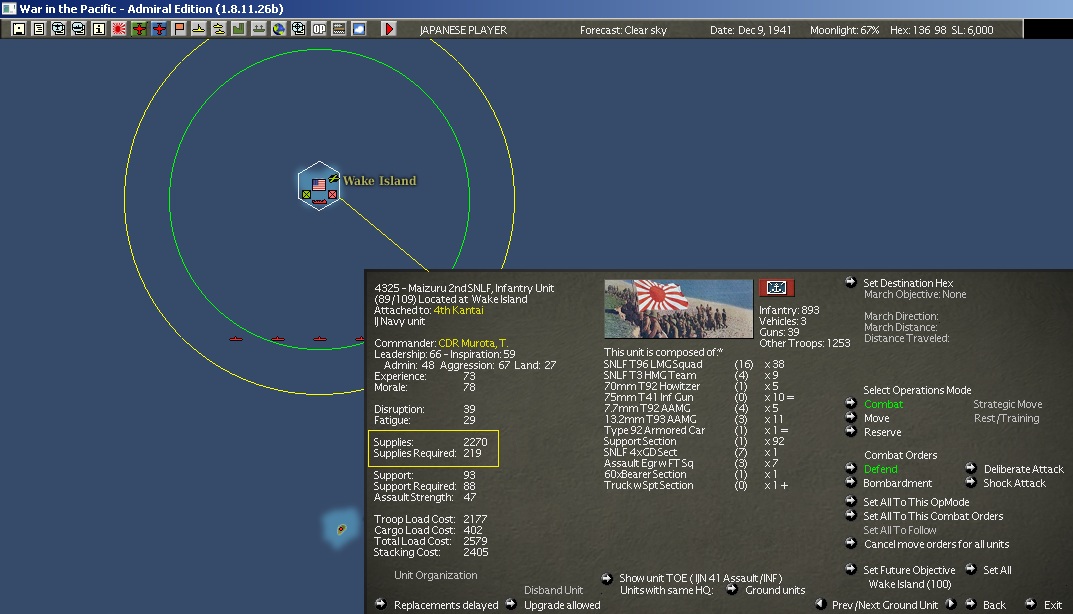1073x614 pixels.
Task: Click the Forecast: Clear sky status text
Action: (623, 30)
